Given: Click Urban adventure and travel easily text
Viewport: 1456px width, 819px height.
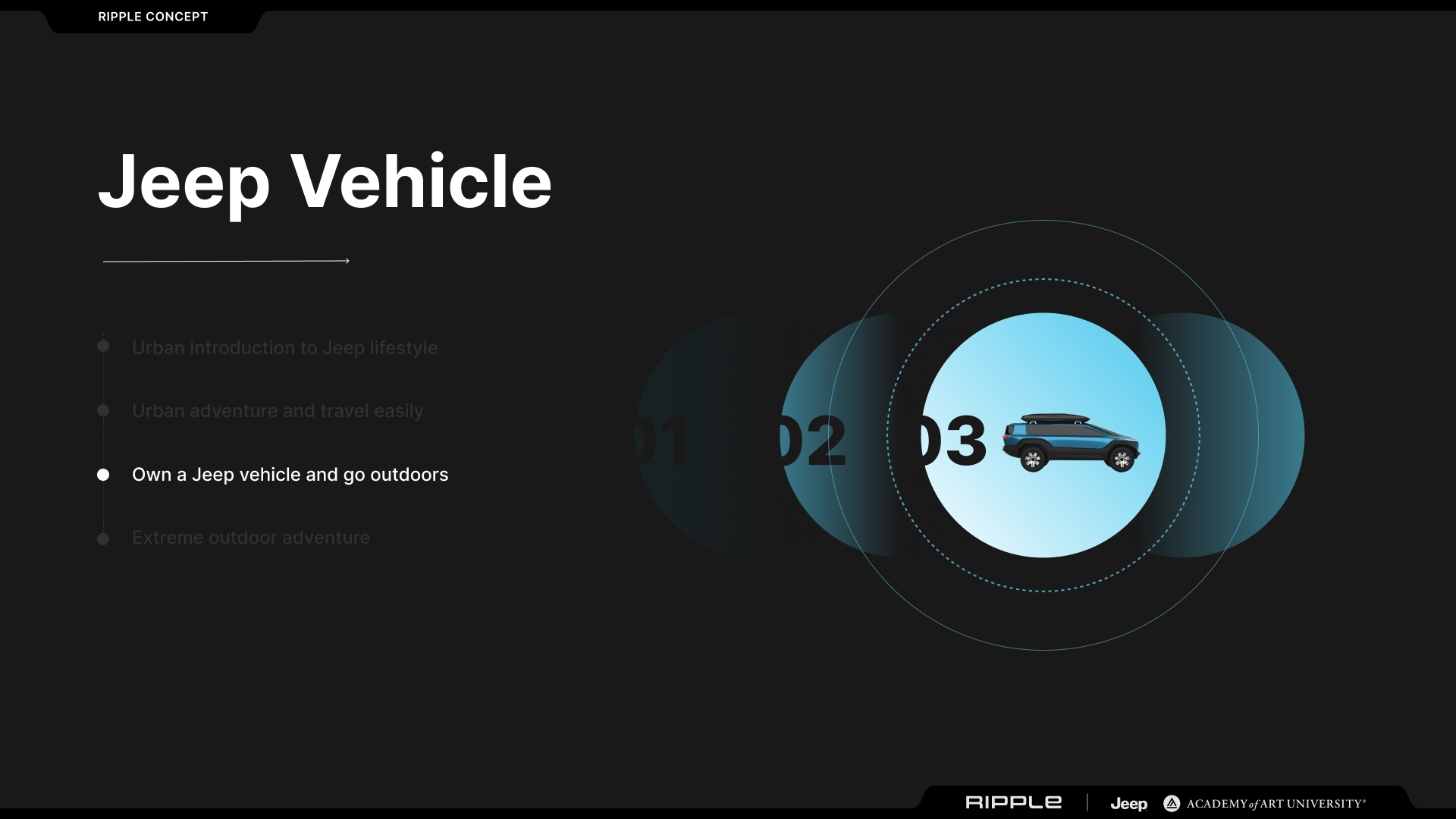Looking at the screenshot, I should pos(278,411).
